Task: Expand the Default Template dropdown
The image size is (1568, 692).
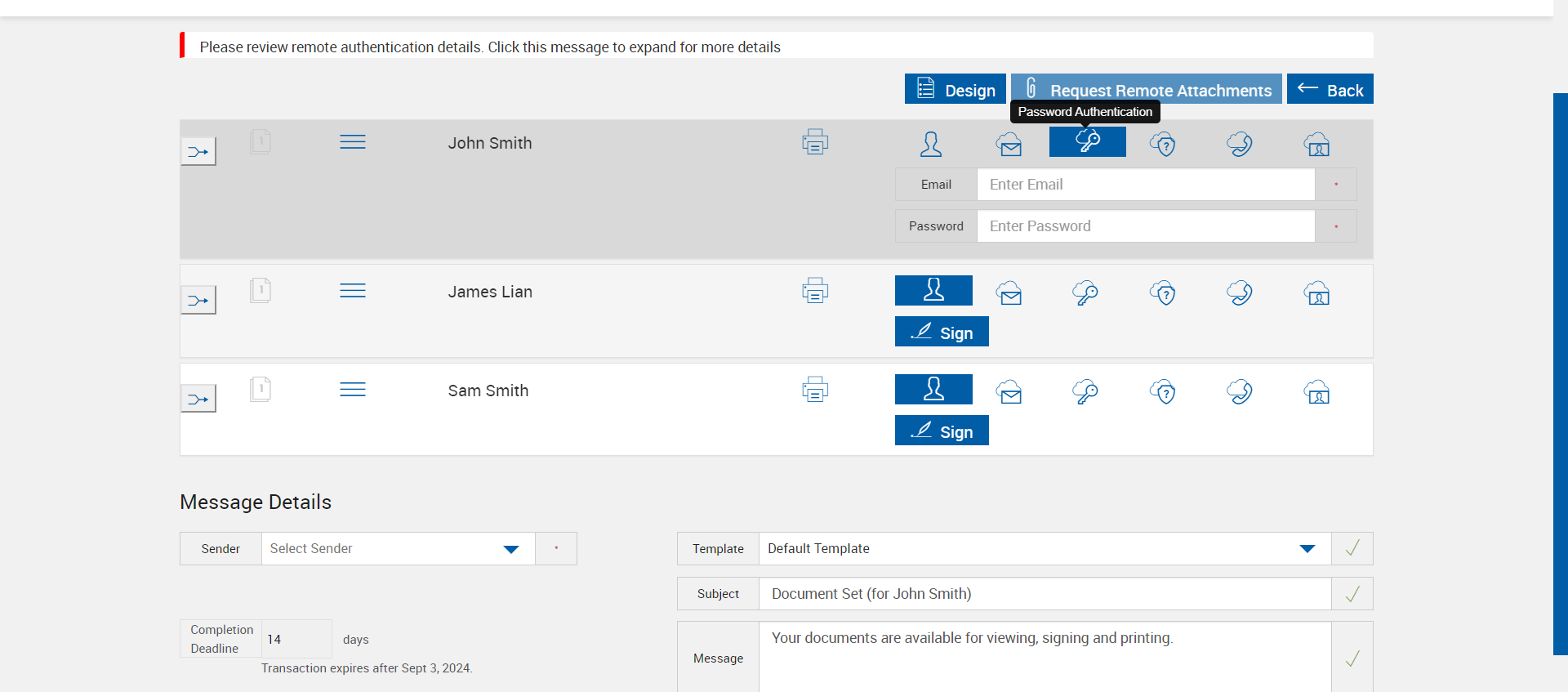Action: [1045, 549]
